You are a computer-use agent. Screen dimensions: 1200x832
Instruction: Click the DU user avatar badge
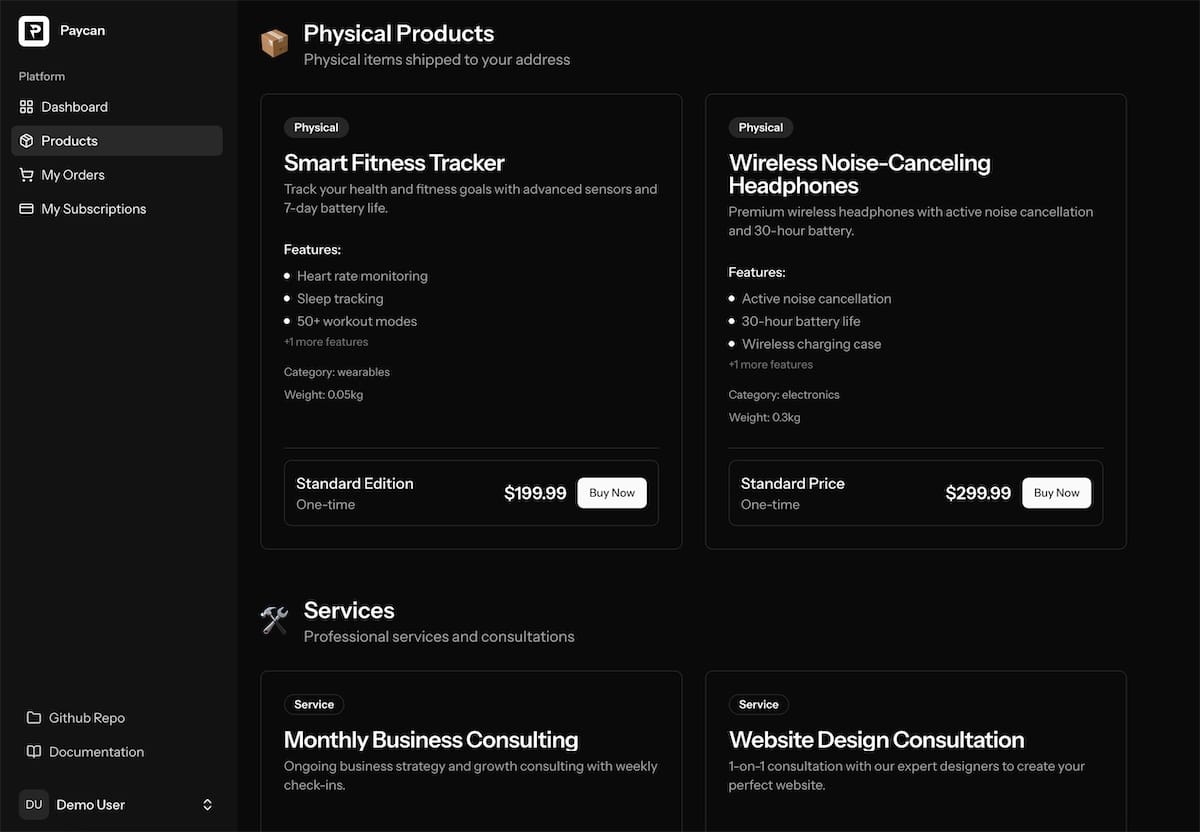(33, 804)
